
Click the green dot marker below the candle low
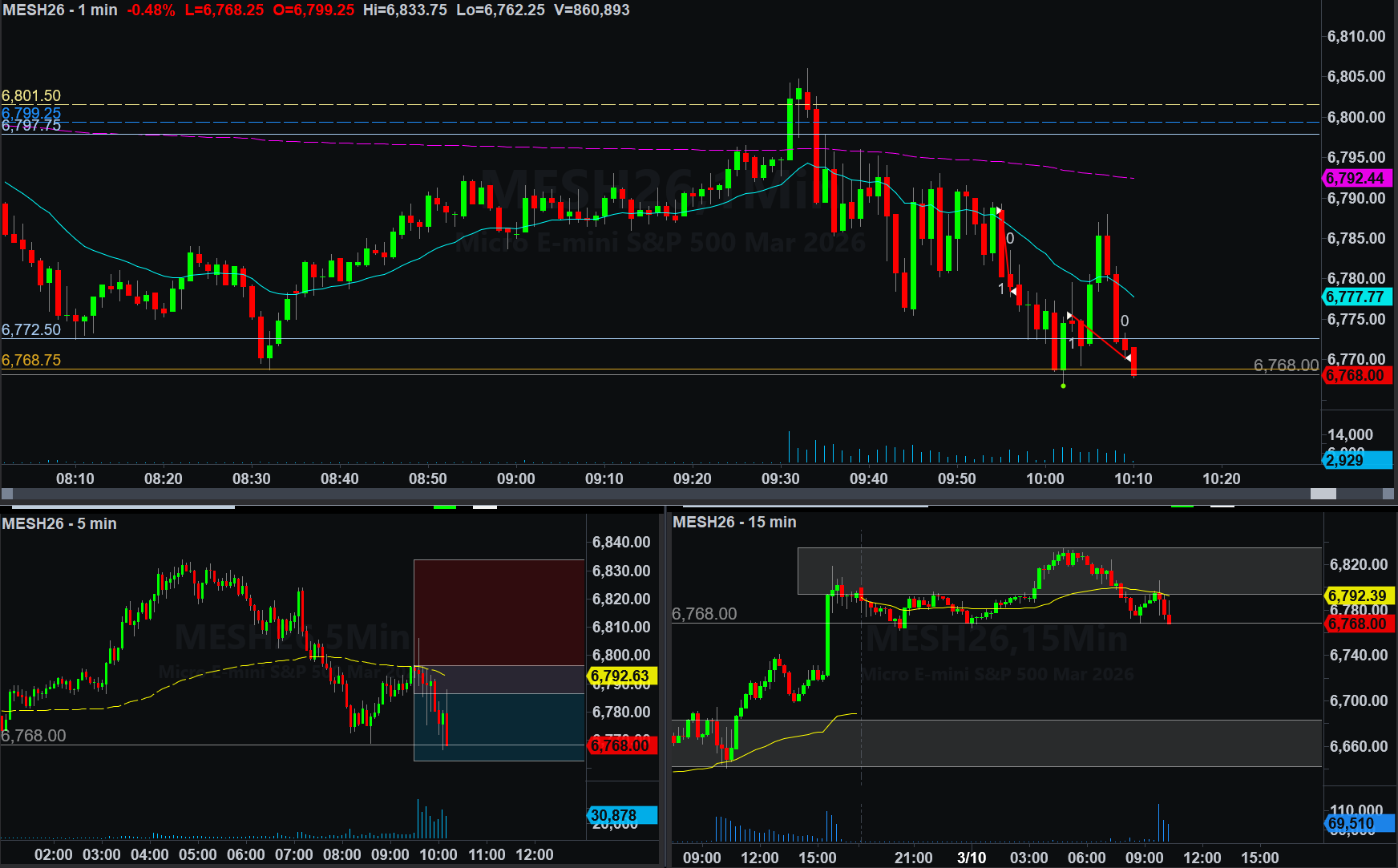pyautogui.click(x=1063, y=386)
